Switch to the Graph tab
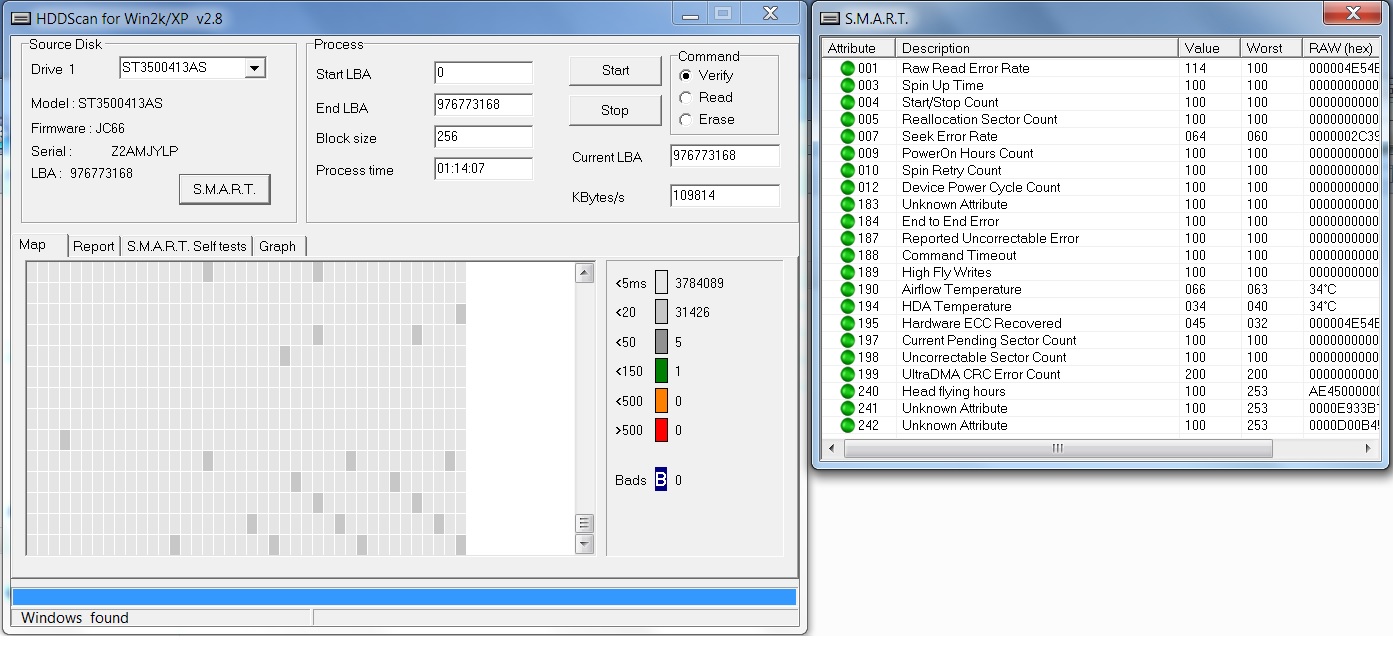The width and height of the screenshot is (1393, 648). point(278,246)
